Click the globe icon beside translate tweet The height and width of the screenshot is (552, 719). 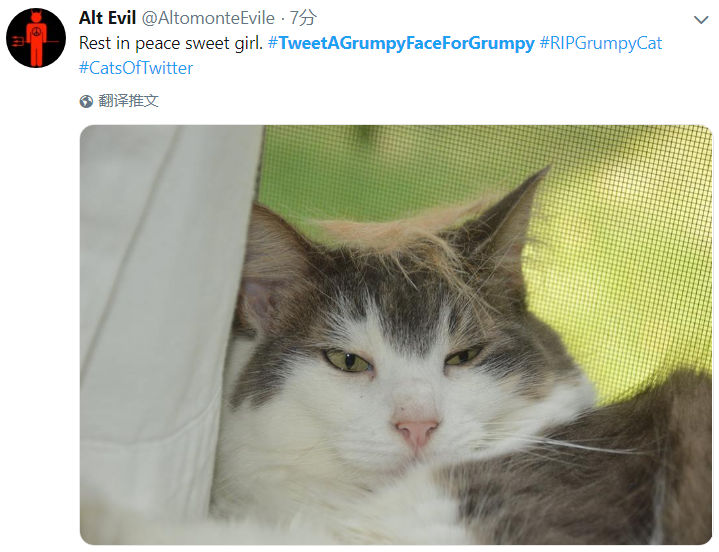pyautogui.click(x=86, y=101)
